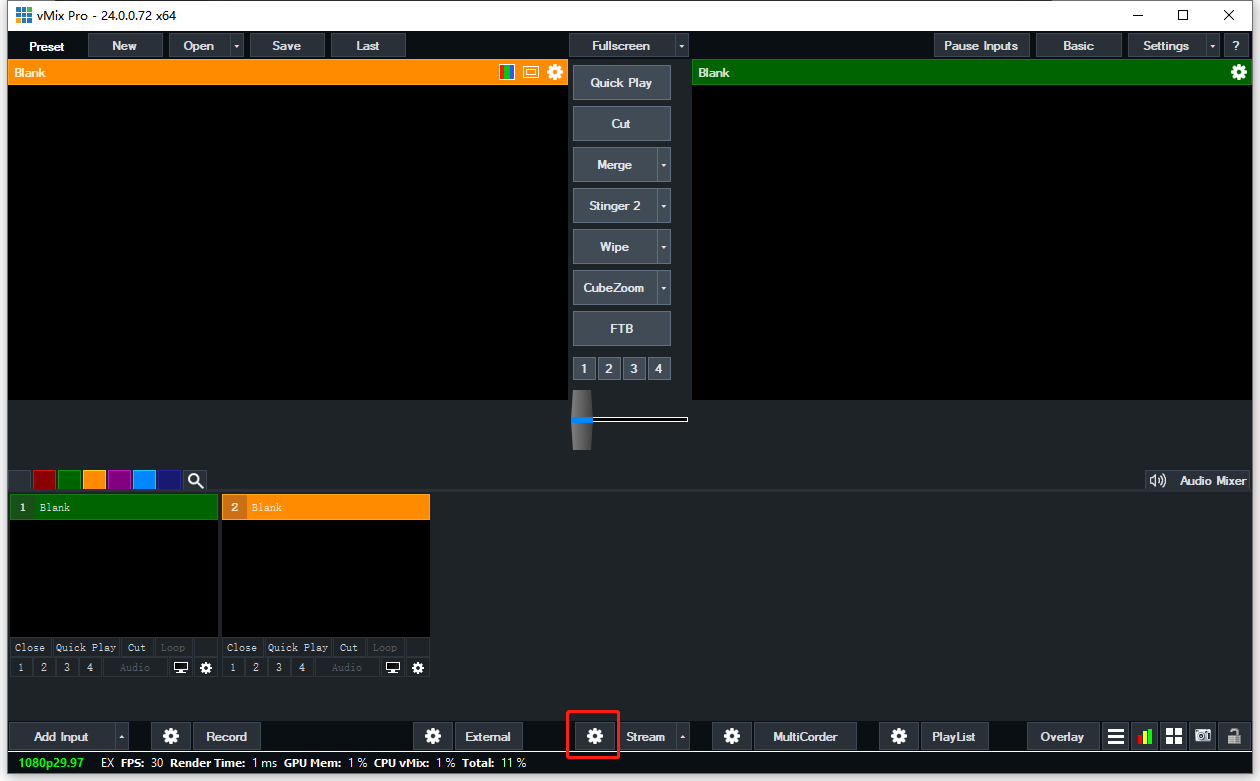Click the Last preset button
The image size is (1260, 781).
(368, 45)
